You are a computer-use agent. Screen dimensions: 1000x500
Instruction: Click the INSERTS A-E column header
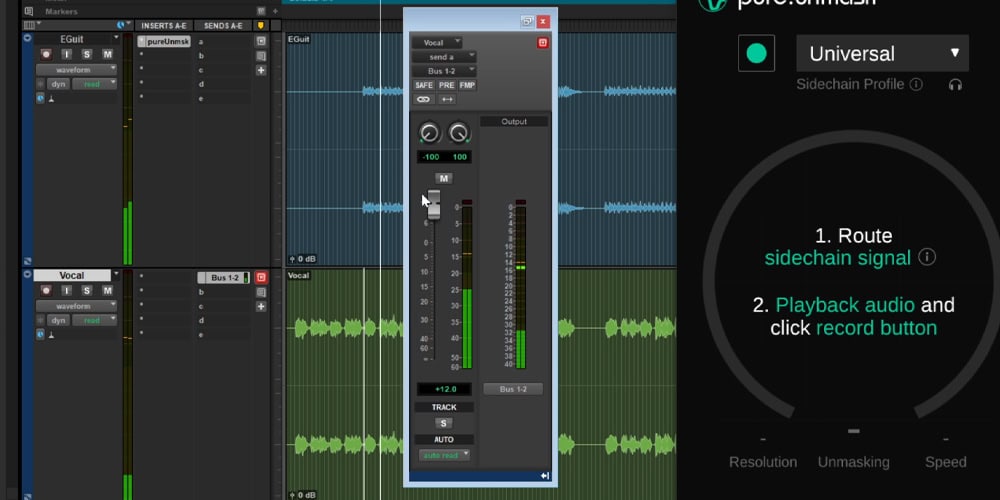coord(164,26)
